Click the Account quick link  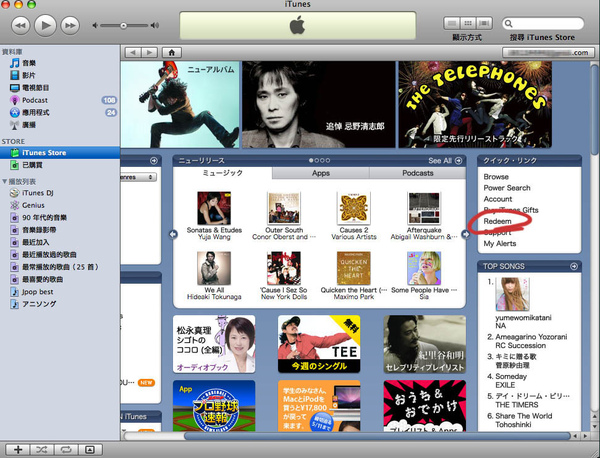498,199
